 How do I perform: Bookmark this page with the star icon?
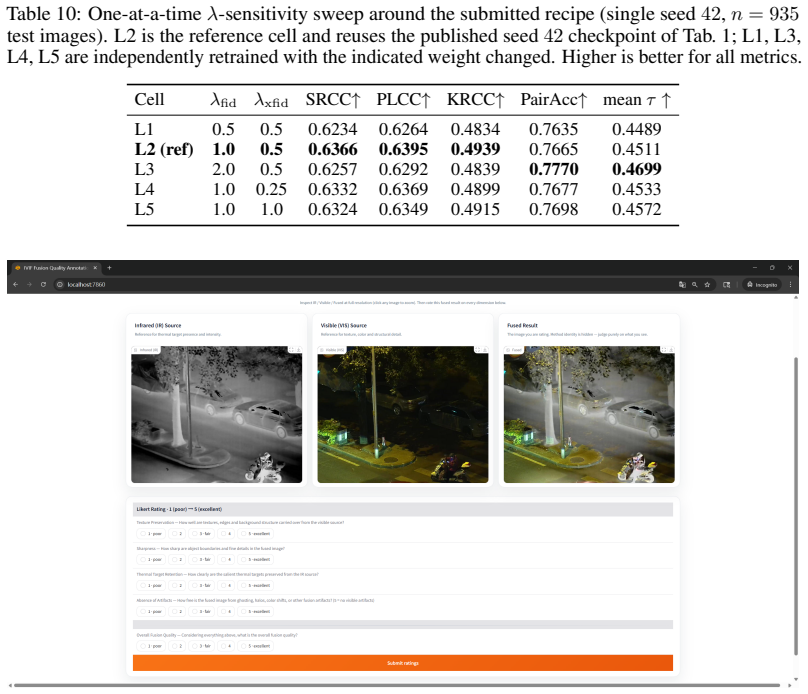pos(707,284)
